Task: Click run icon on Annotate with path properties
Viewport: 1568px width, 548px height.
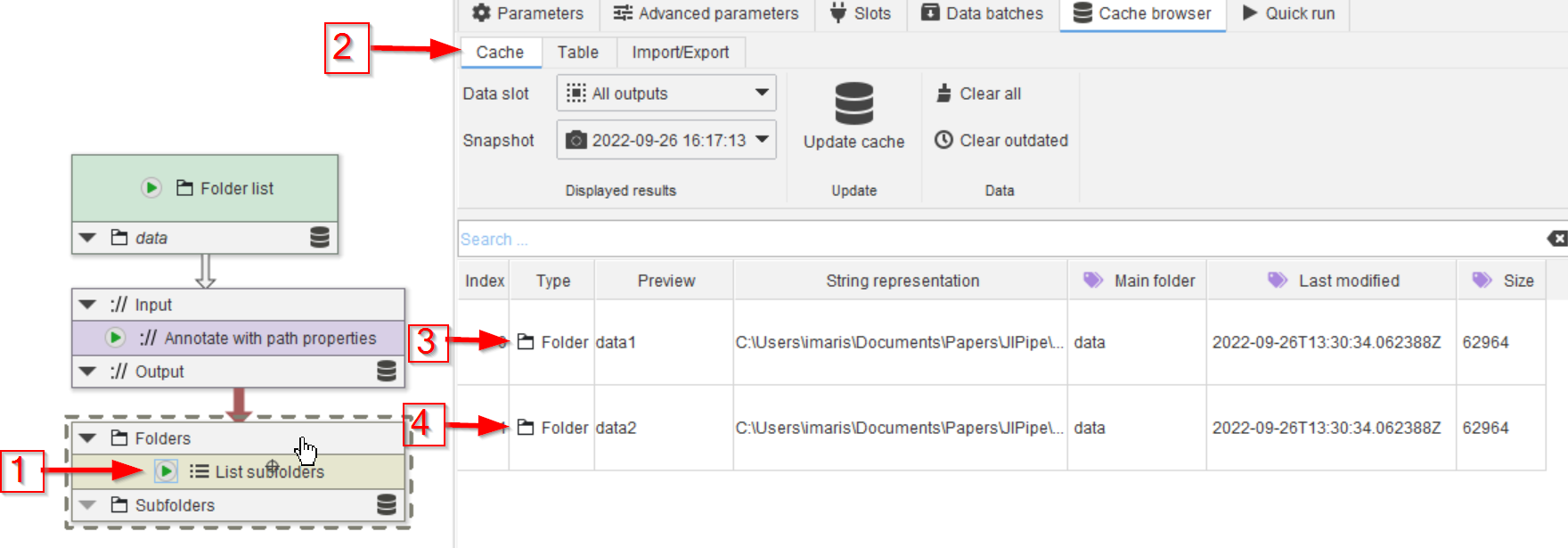Action: [115, 338]
